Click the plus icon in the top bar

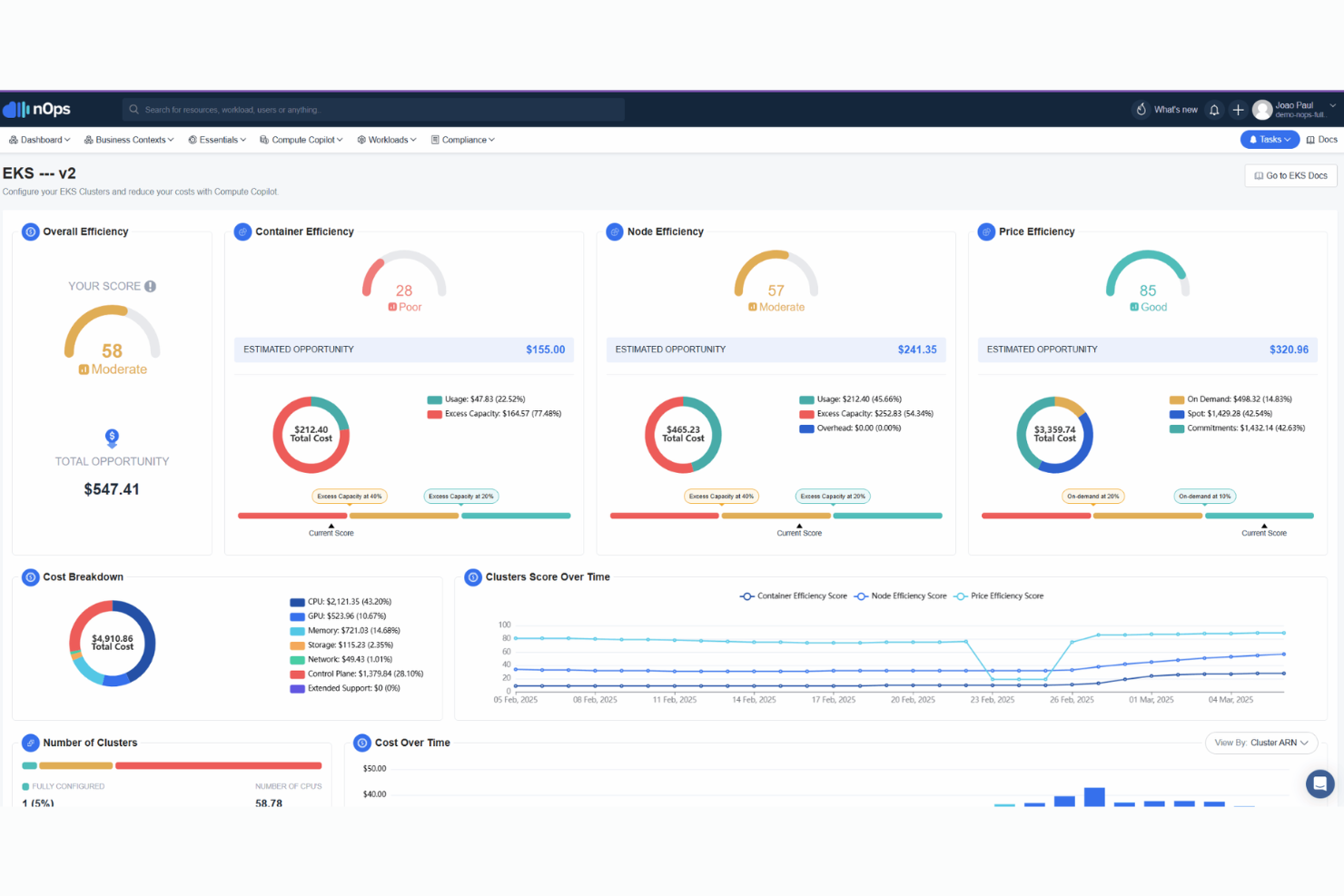[1238, 109]
